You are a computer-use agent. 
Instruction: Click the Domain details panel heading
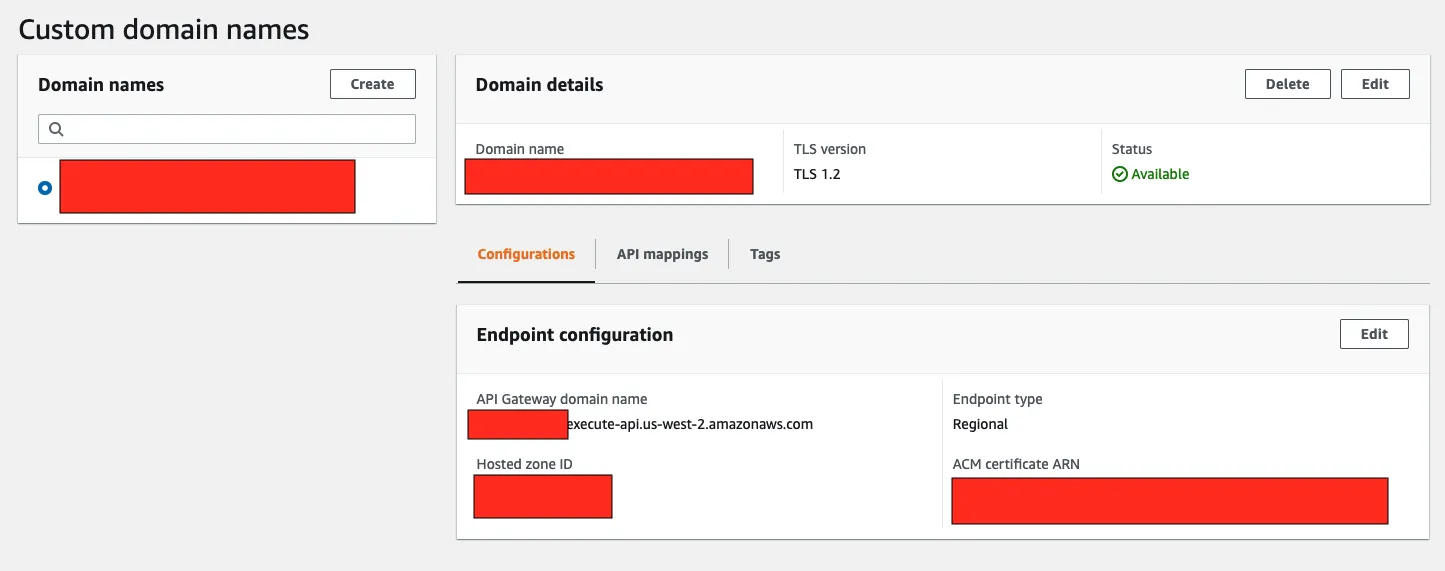pos(539,85)
